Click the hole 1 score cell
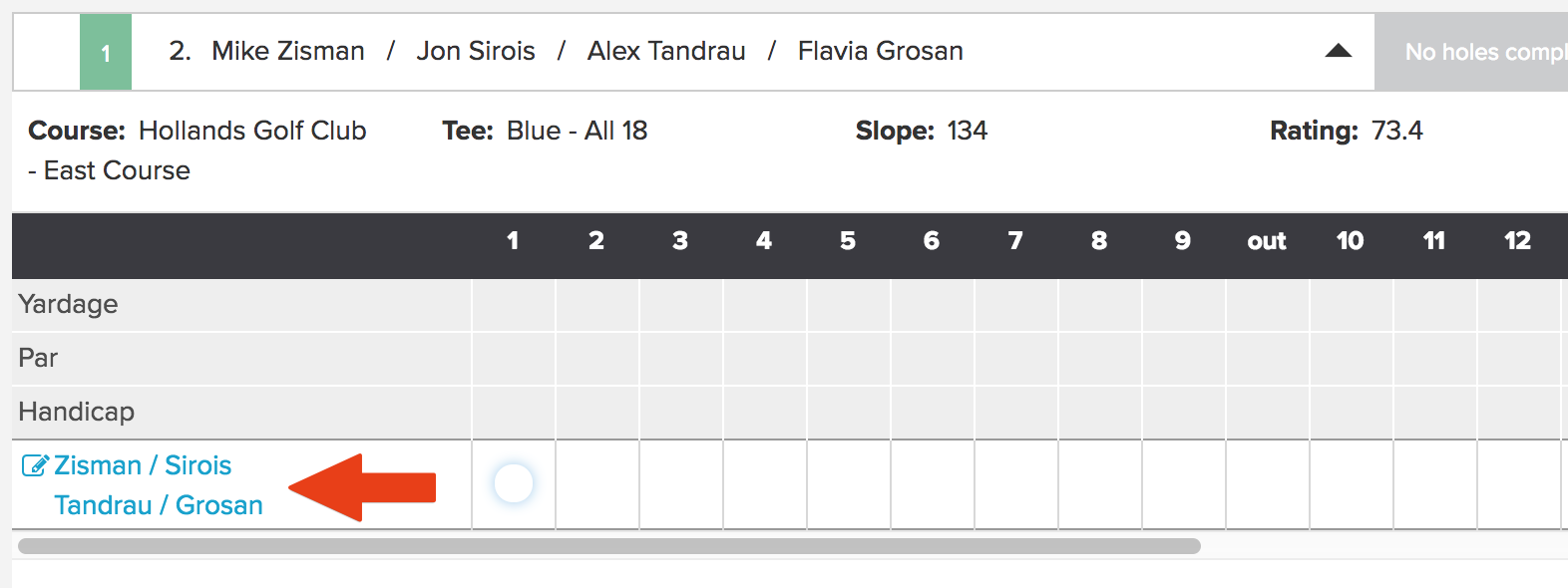The image size is (1568, 588). coord(514,484)
